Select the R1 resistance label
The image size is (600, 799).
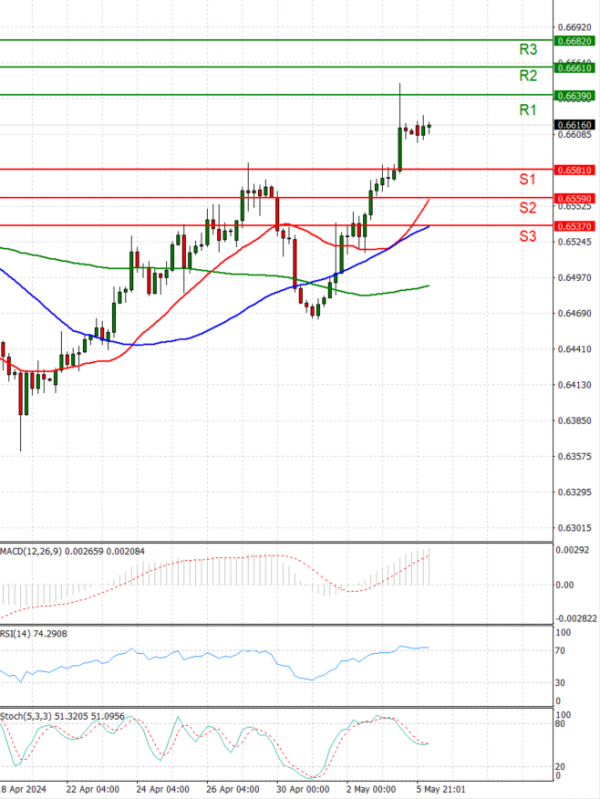click(528, 110)
